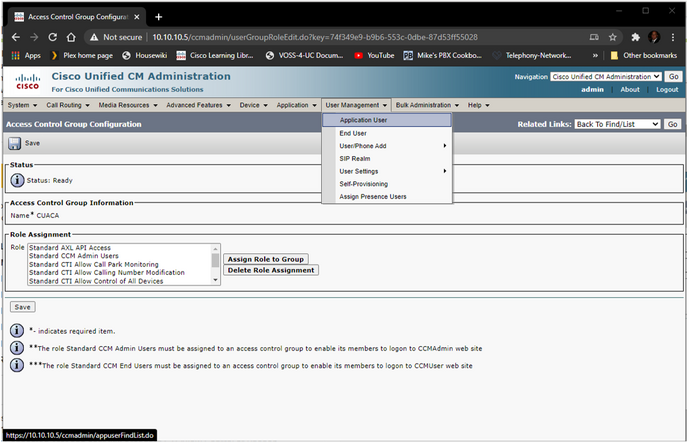Select Standard CTI Allow Call Park Monitoring

(94, 265)
